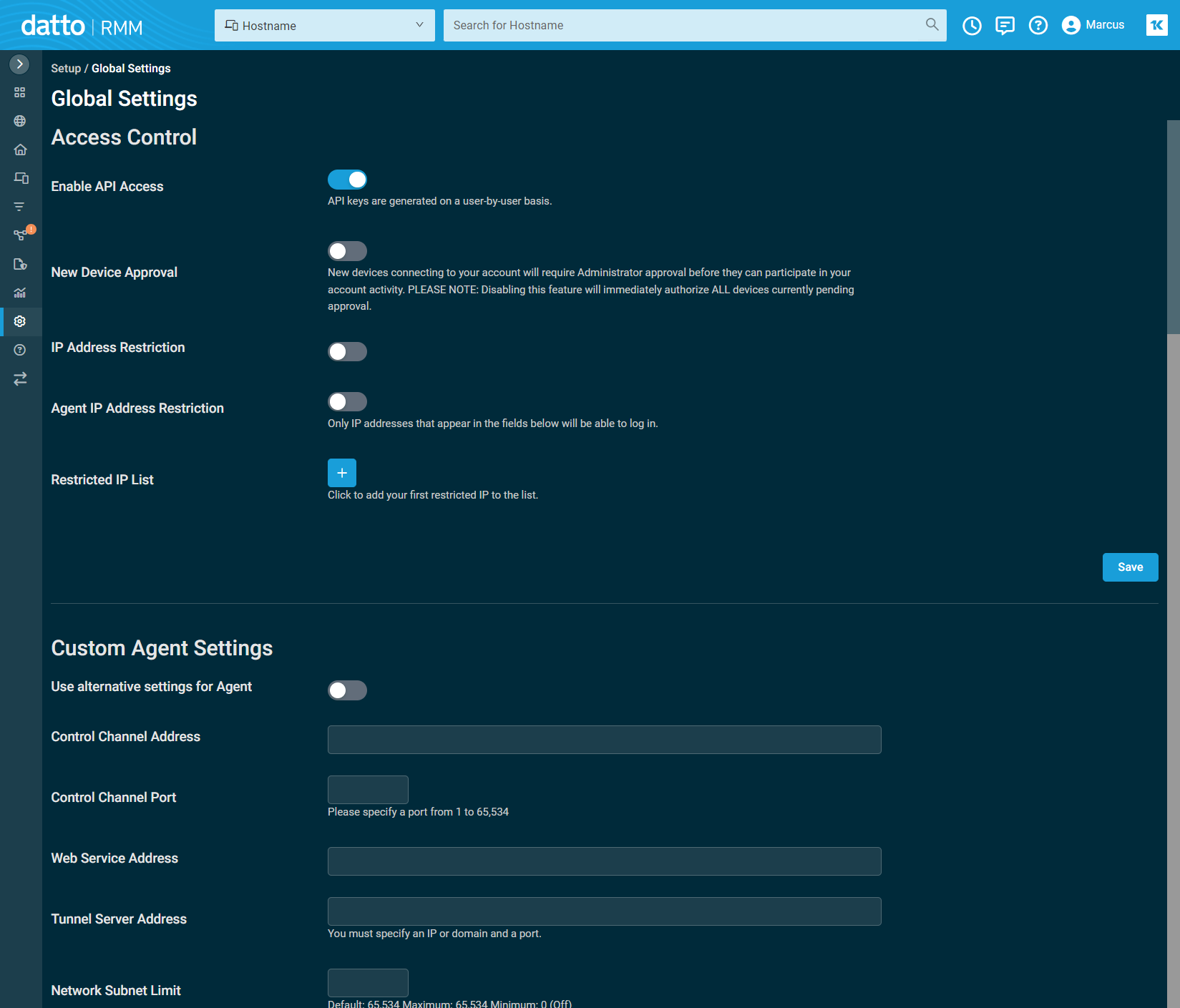Click the Custom Agent Settings heading
Screen dimensions: 1180x1008
pos(162,648)
